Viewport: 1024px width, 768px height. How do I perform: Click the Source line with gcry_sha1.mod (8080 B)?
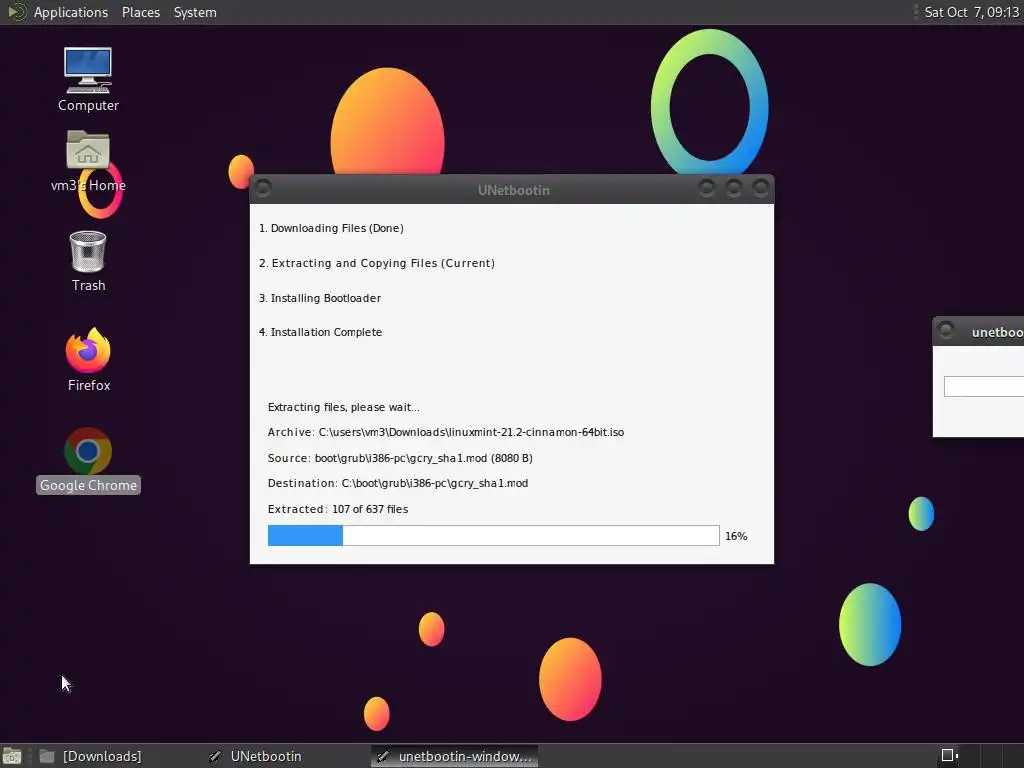pyautogui.click(x=400, y=458)
